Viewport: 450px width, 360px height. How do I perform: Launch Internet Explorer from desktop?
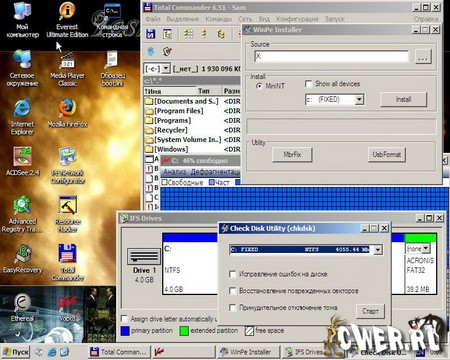(x=22, y=117)
